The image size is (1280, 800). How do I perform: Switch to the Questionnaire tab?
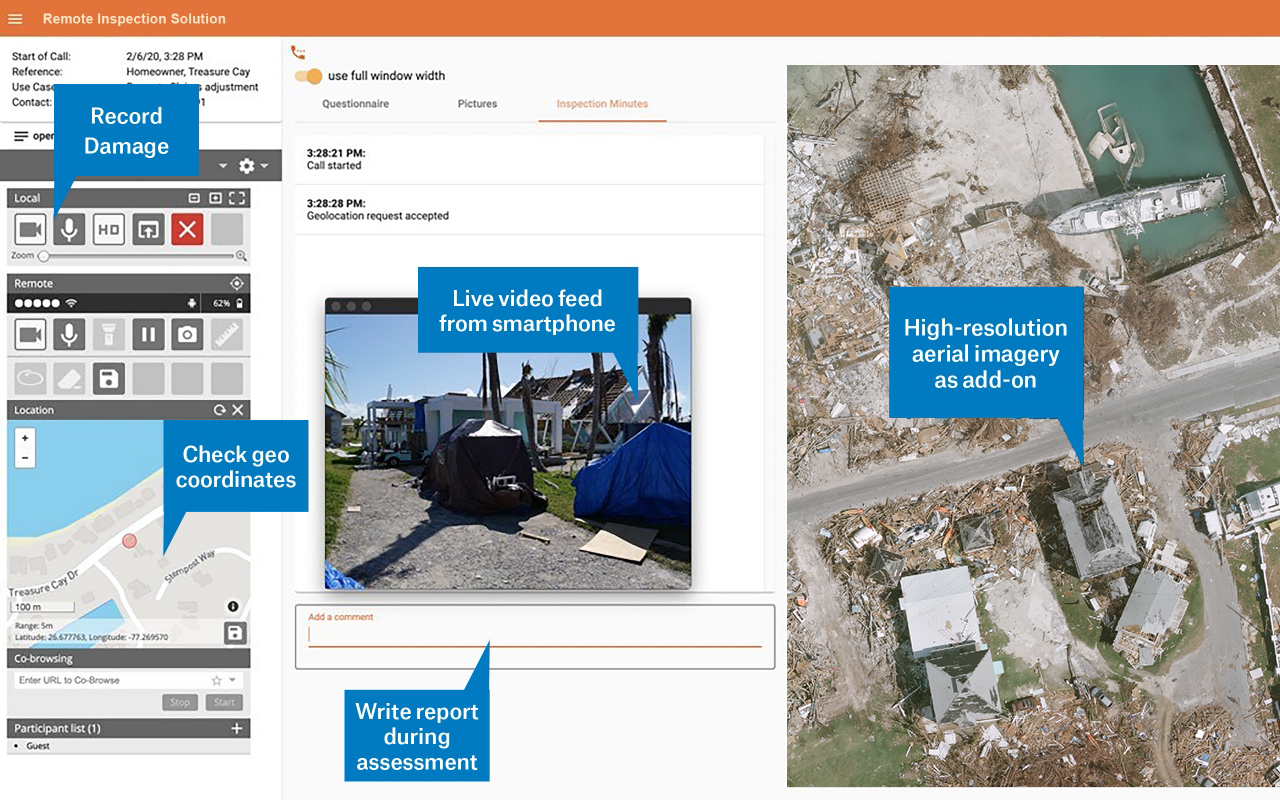(355, 104)
